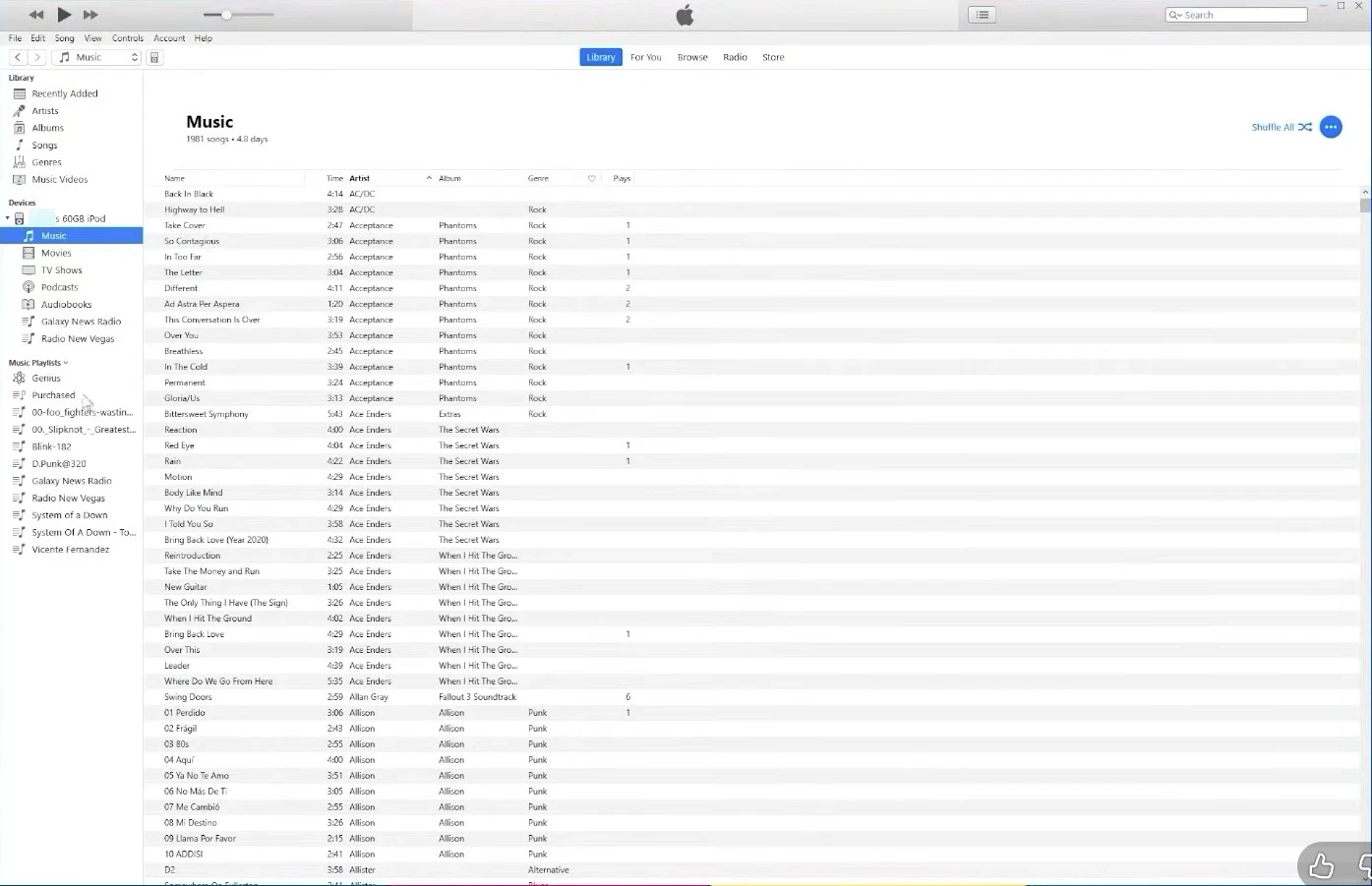Select Movies under the iPod
The width and height of the screenshot is (1372, 886).
[56, 253]
